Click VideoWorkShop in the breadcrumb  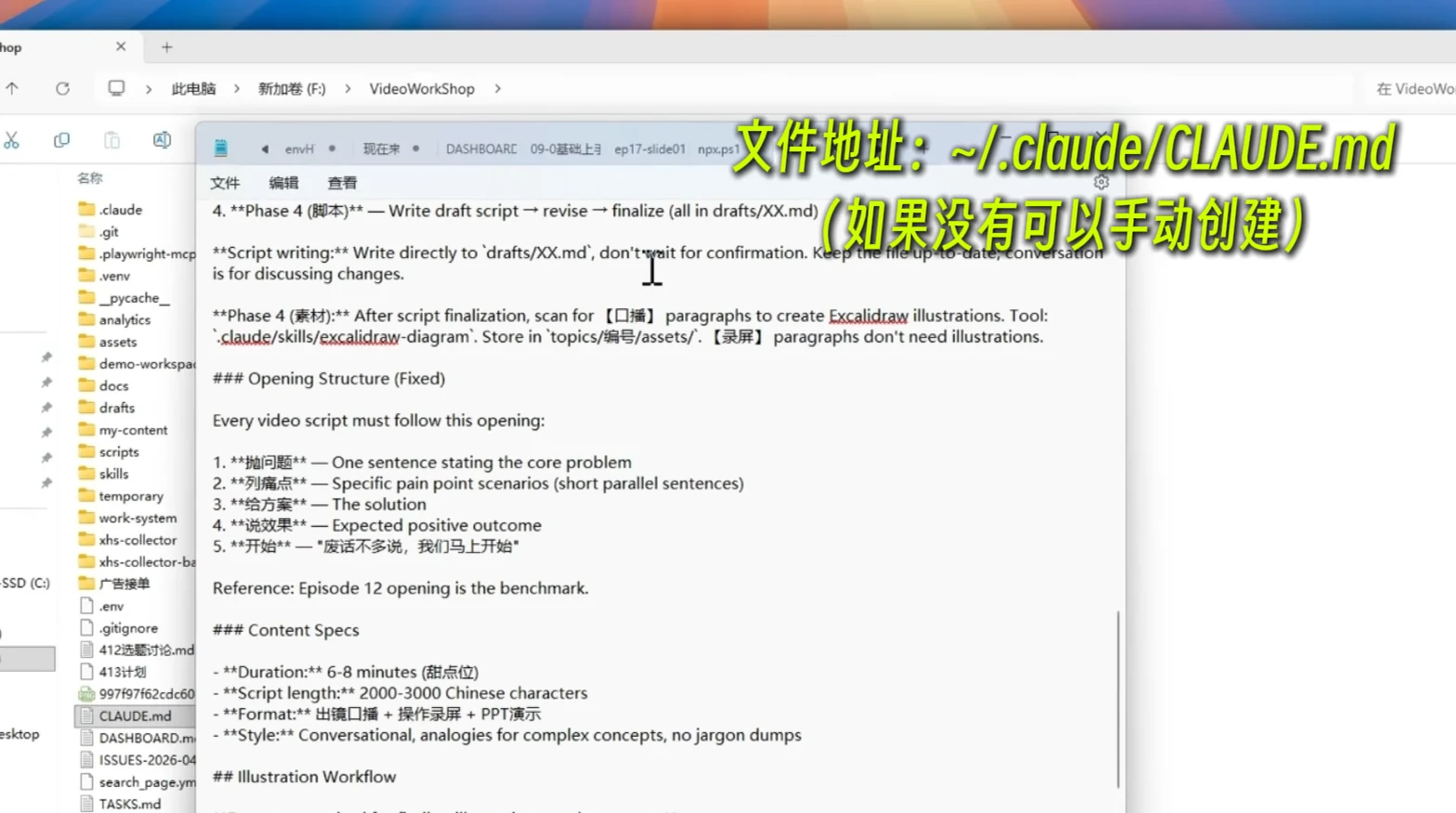pos(421,88)
